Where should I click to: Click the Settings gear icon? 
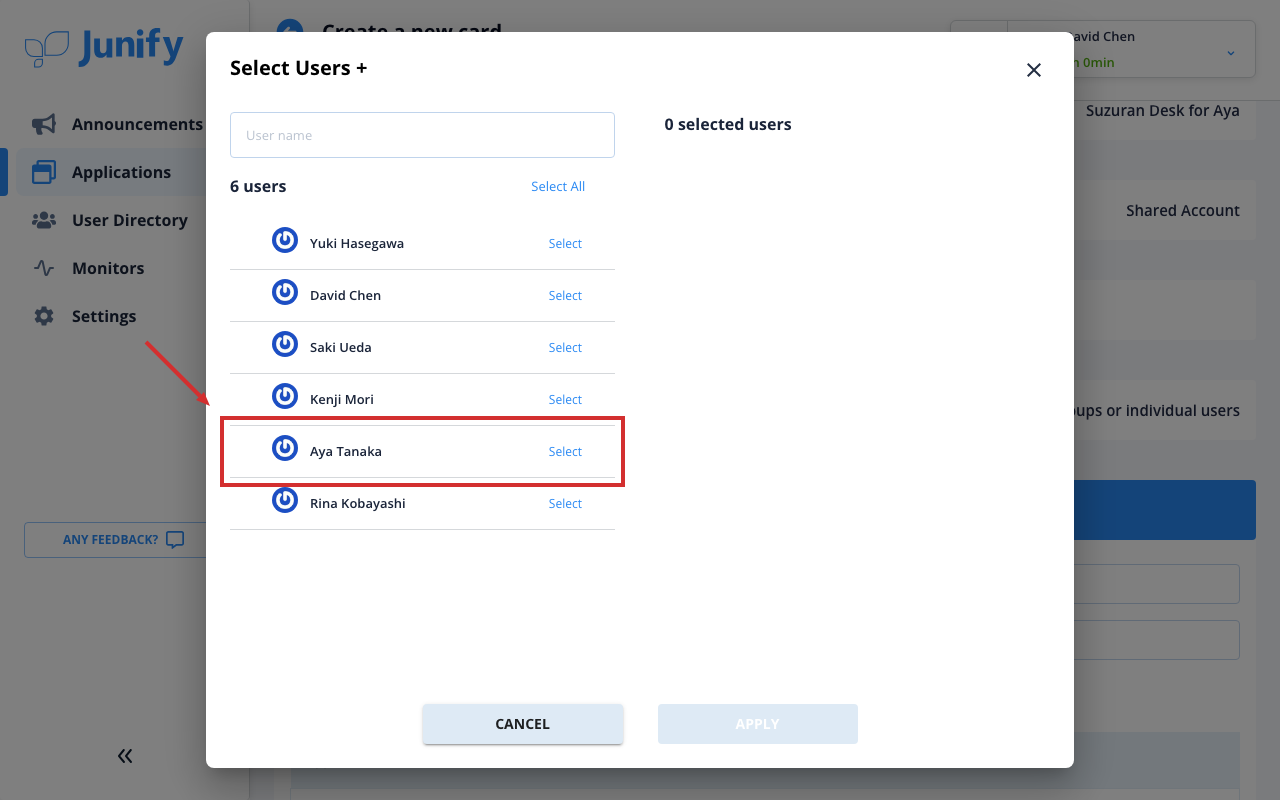coord(44,316)
